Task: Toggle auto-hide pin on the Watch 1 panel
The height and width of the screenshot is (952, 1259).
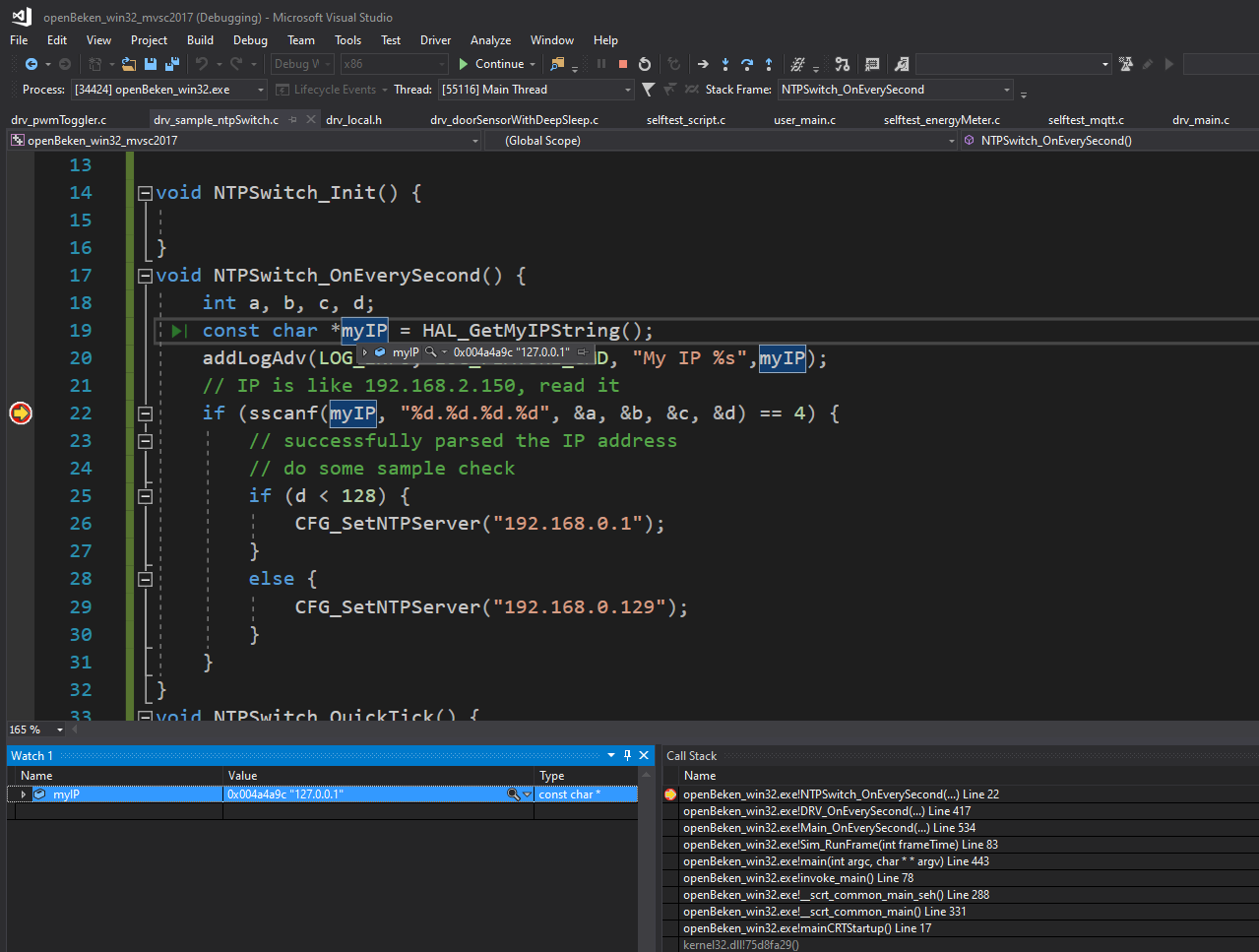Action: click(627, 755)
